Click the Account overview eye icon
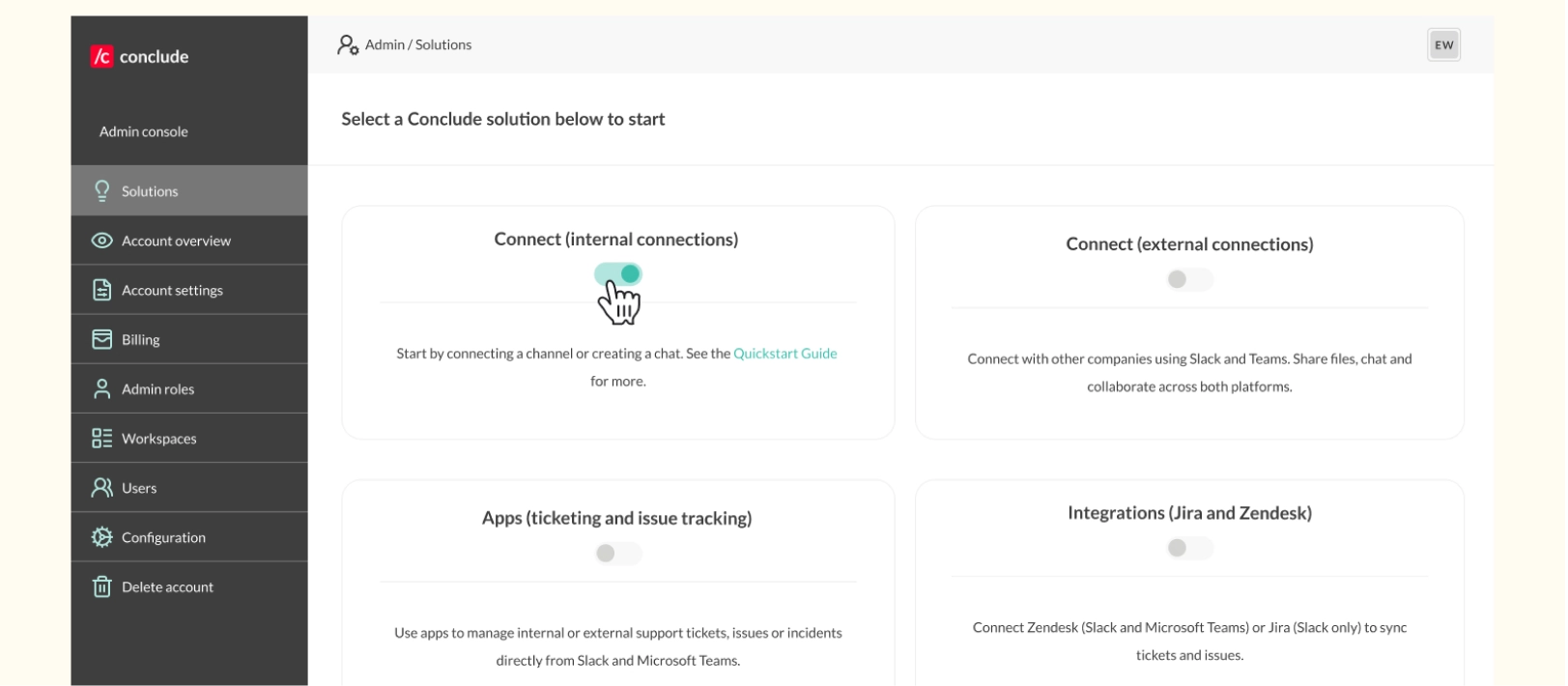The width and height of the screenshot is (1568, 686). click(100, 240)
